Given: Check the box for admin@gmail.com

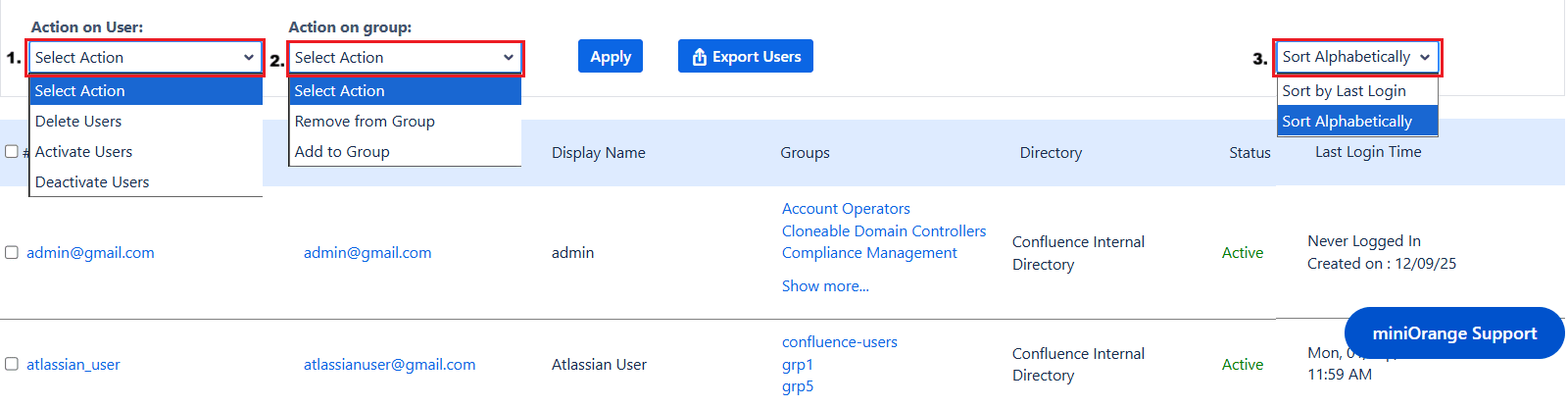Looking at the screenshot, I should pyautogui.click(x=12, y=253).
